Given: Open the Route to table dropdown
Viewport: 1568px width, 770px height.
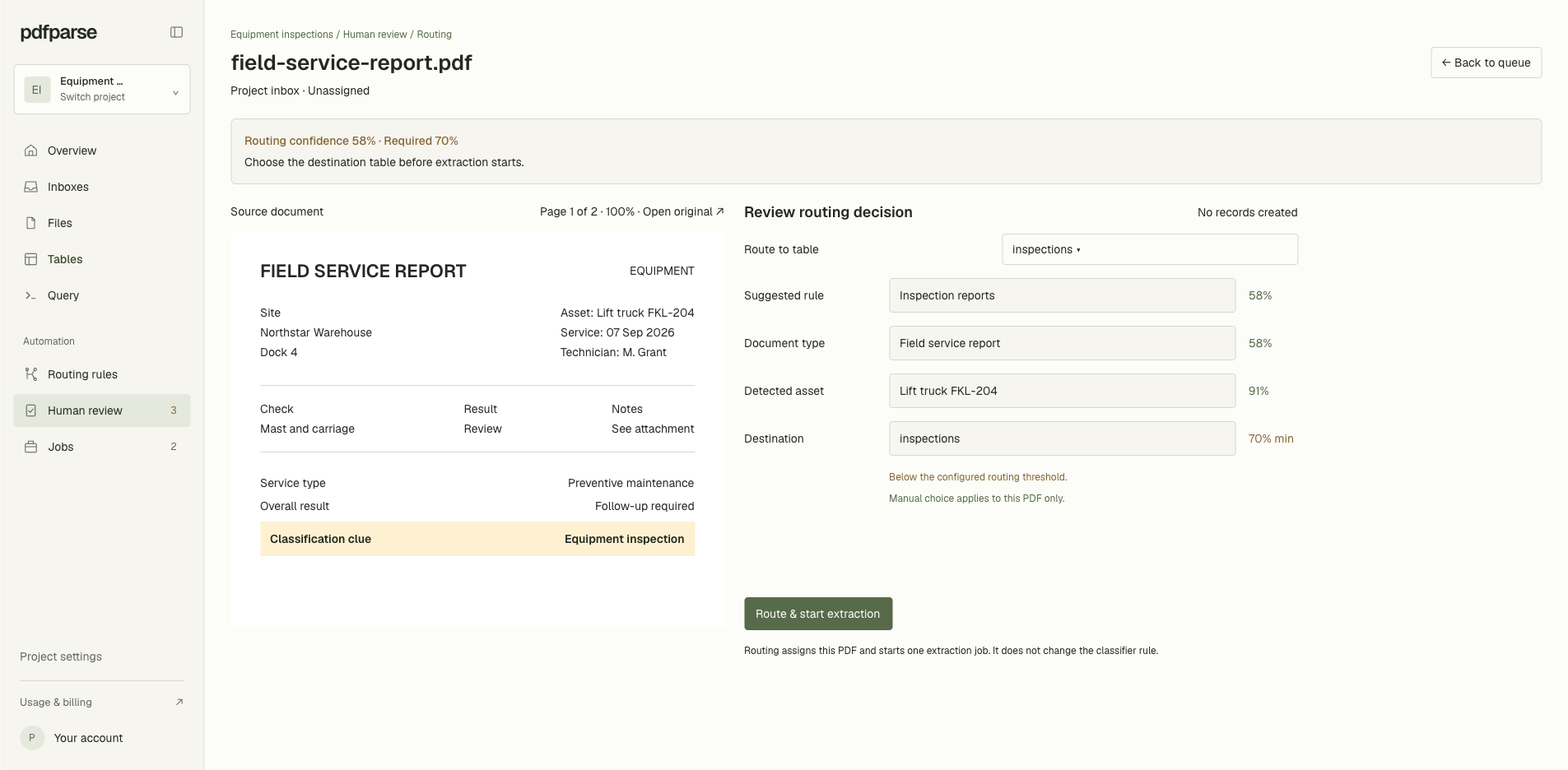Looking at the screenshot, I should (x=1150, y=249).
